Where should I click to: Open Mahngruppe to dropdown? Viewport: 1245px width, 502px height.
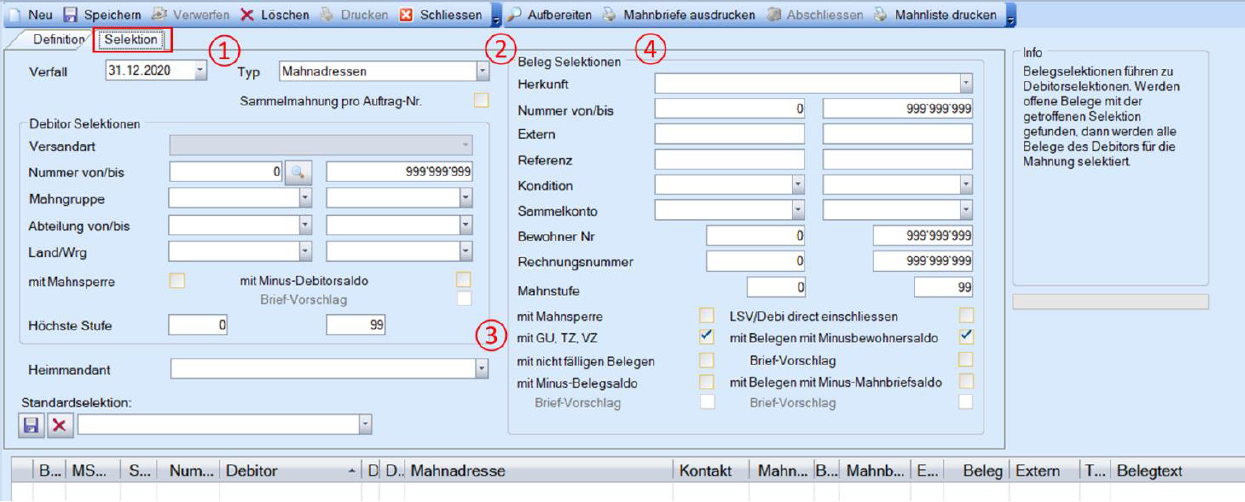tap(465, 199)
